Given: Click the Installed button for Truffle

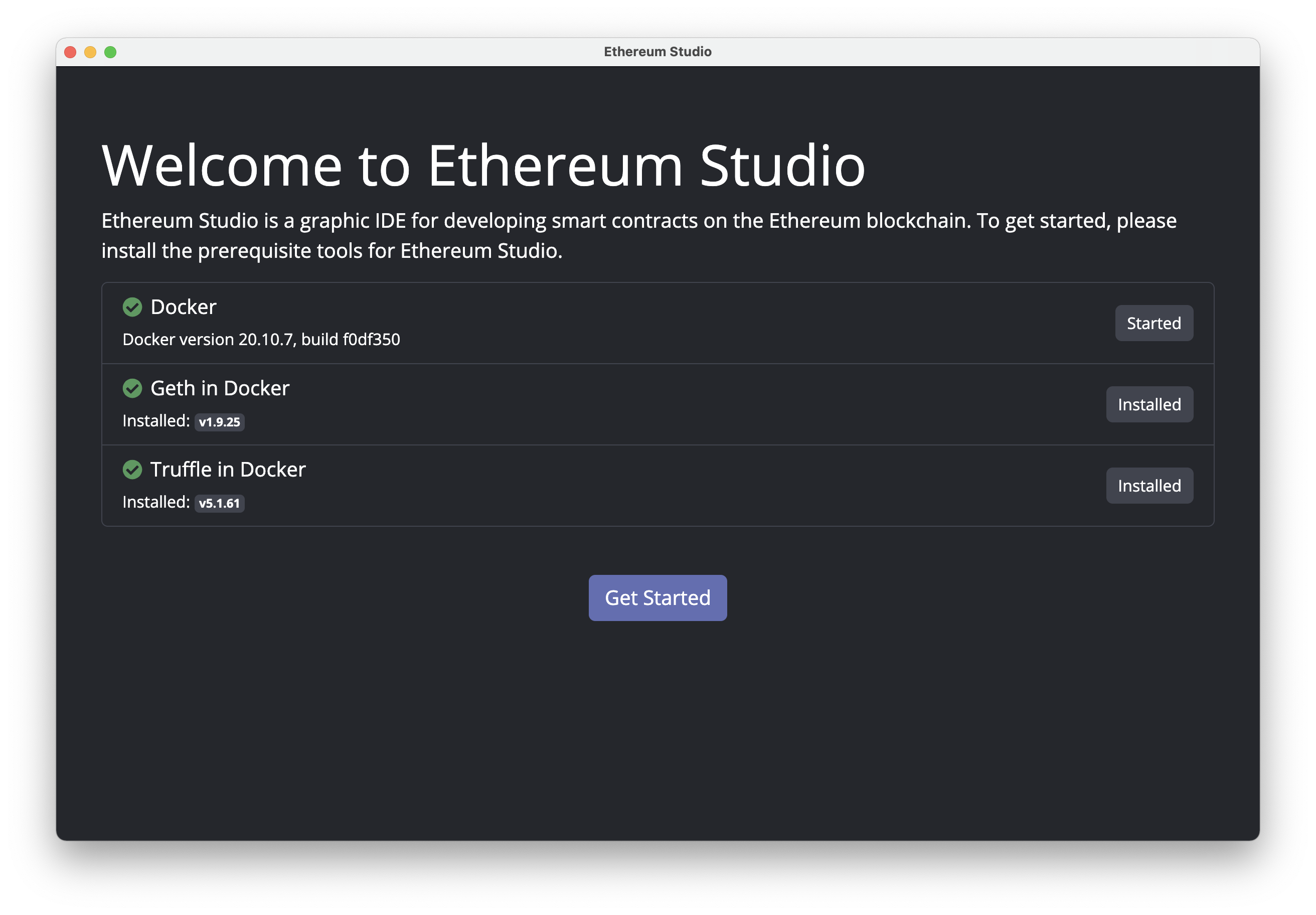Looking at the screenshot, I should (x=1148, y=486).
